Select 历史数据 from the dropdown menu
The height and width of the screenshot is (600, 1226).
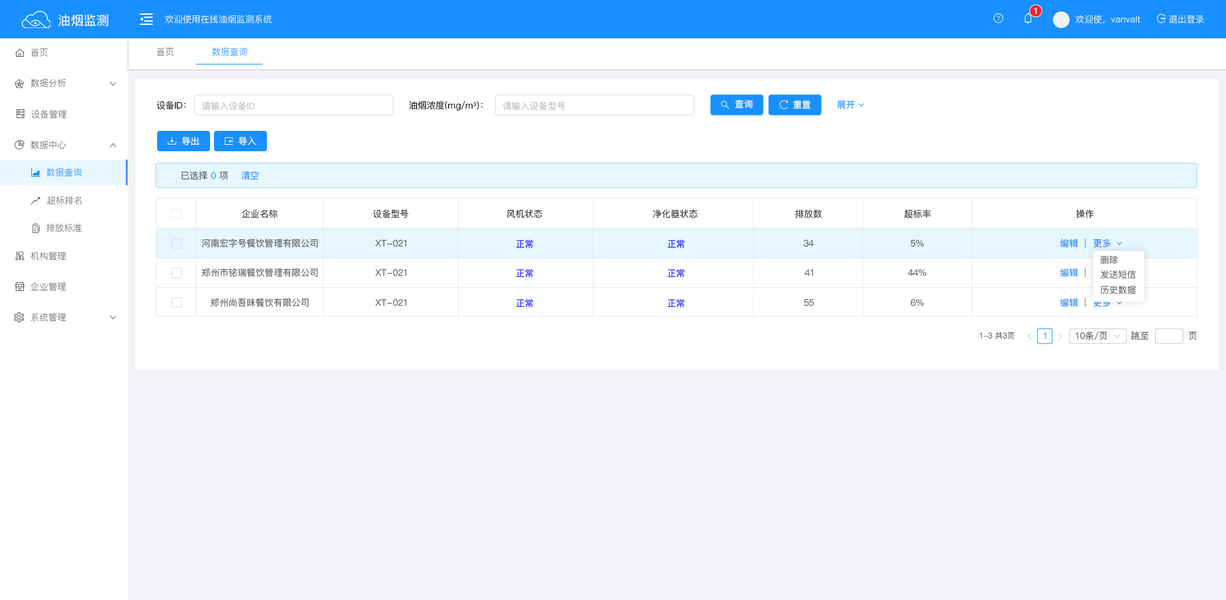pos(1118,290)
